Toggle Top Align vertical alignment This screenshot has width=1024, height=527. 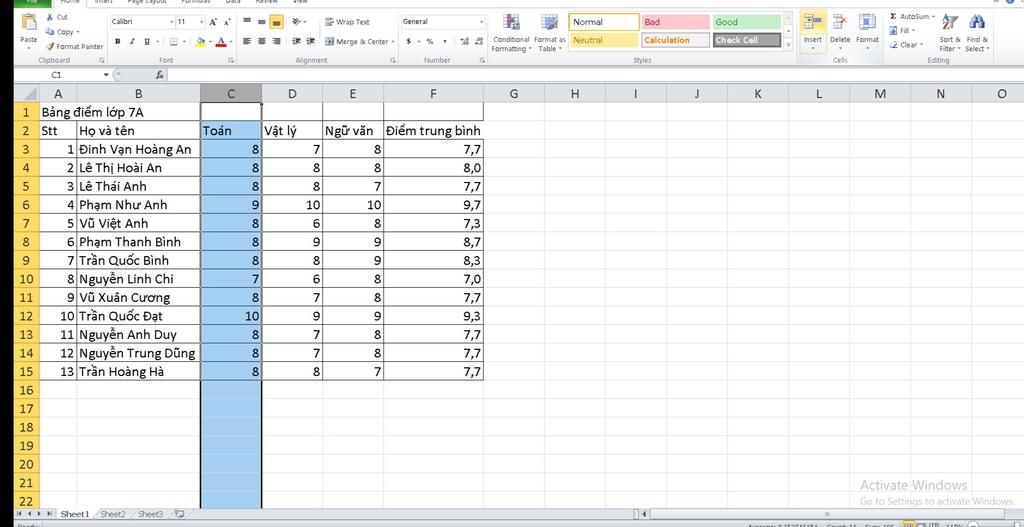coord(247,22)
